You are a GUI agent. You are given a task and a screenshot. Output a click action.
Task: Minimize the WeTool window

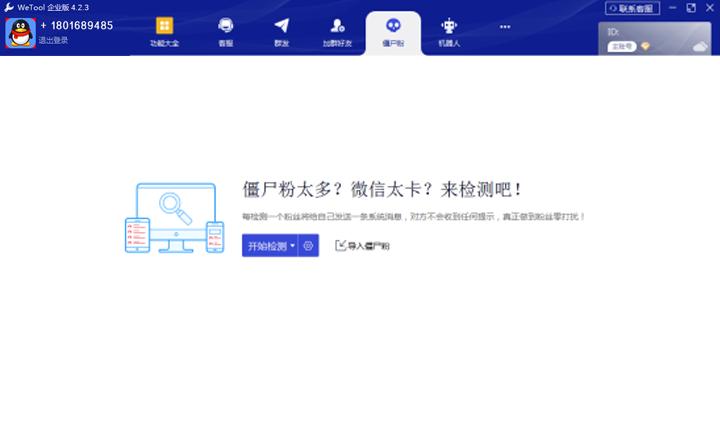point(672,8)
